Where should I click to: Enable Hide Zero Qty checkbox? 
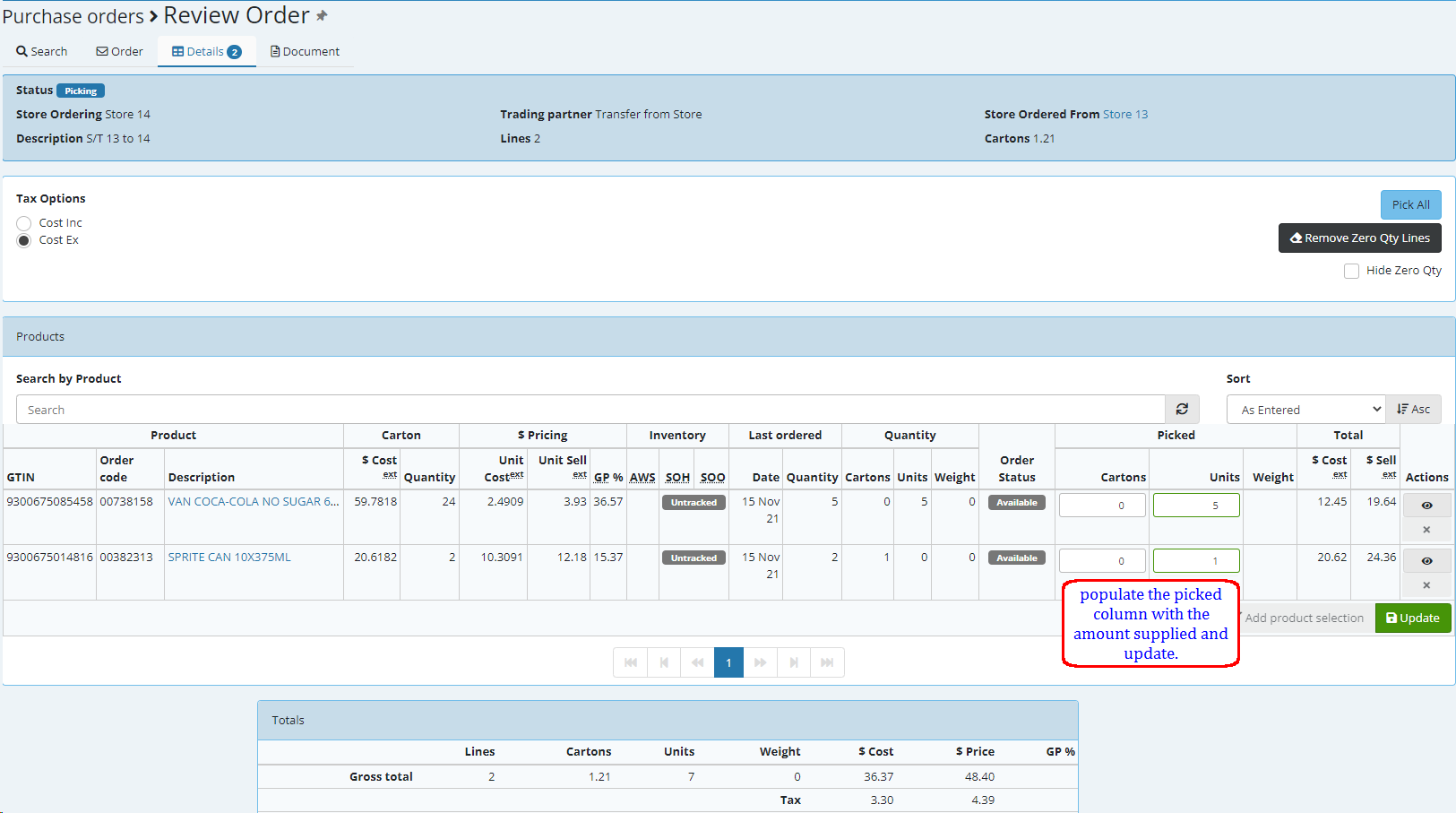(1351, 271)
